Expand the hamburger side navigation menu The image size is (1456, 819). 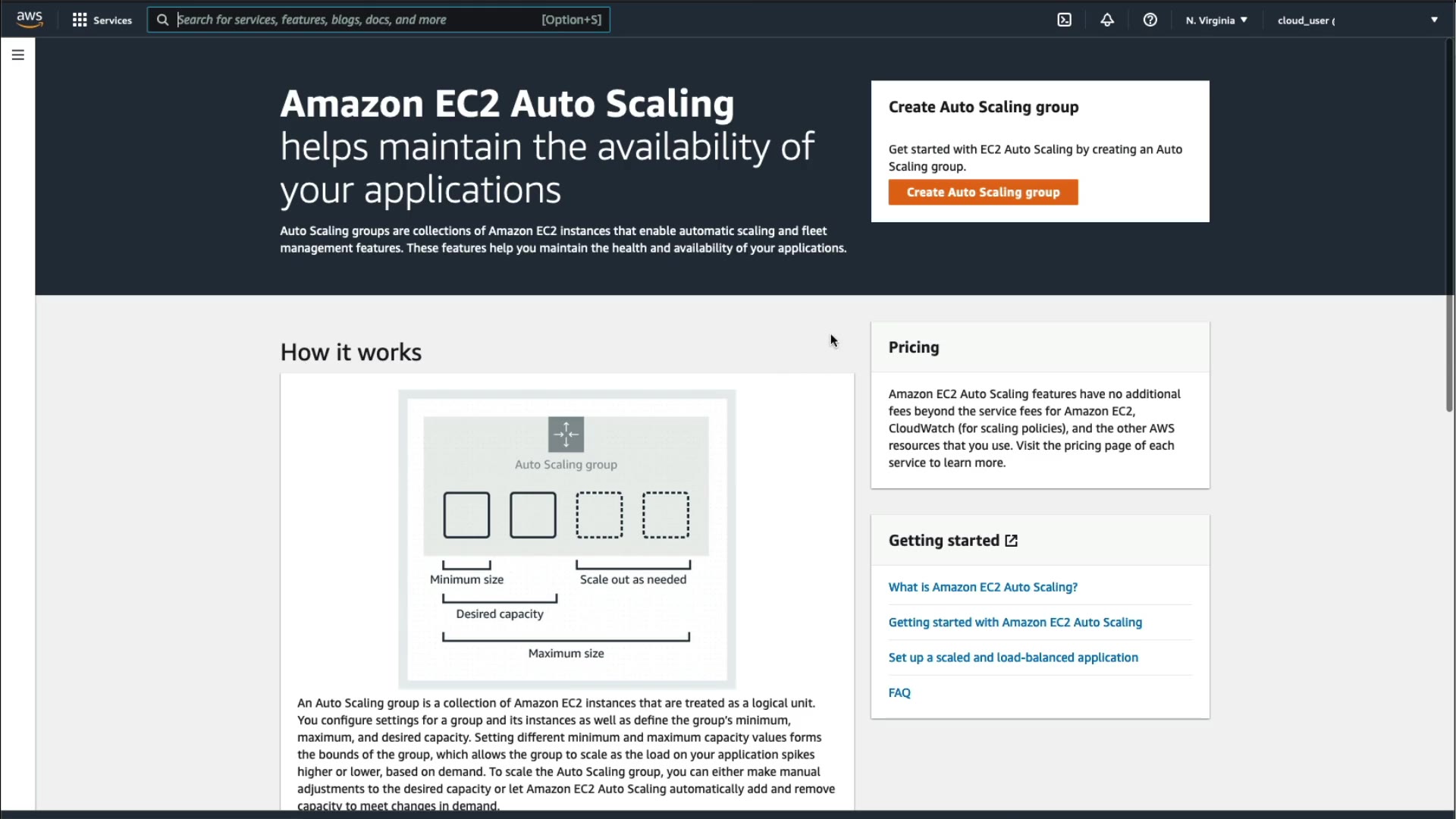click(x=18, y=55)
